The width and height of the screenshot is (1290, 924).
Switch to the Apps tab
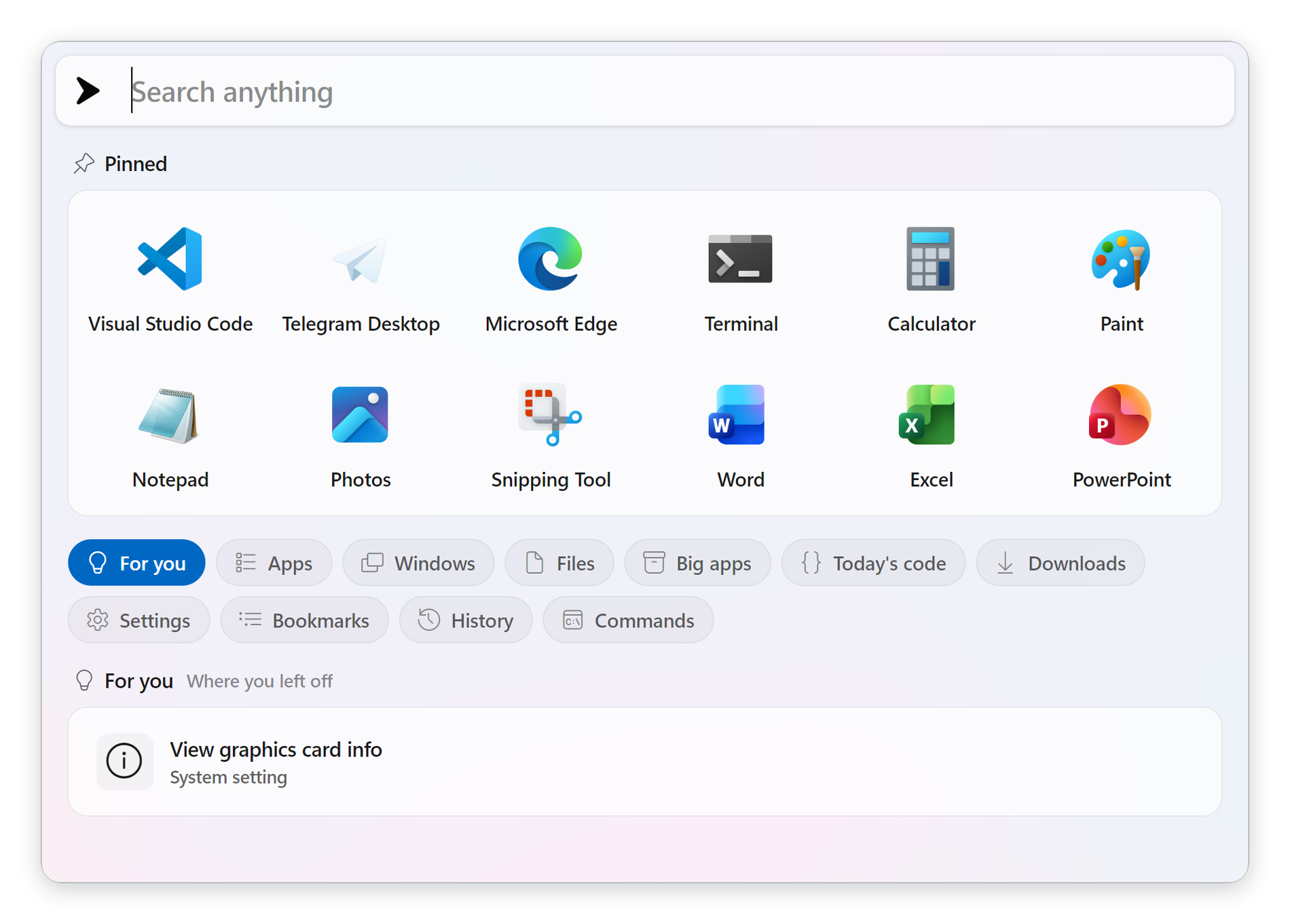pyautogui.click(x=274, y=563)
